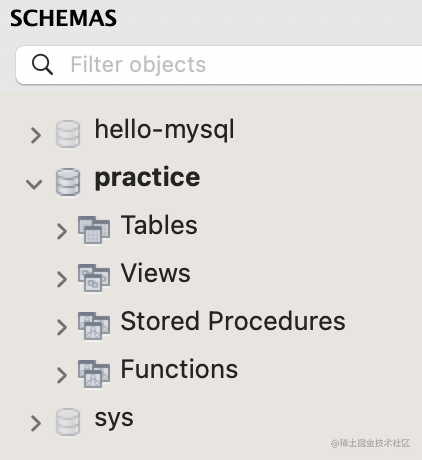422x460 pixels.
Task: Collapse the practice schema
Action: coord(34,184)
